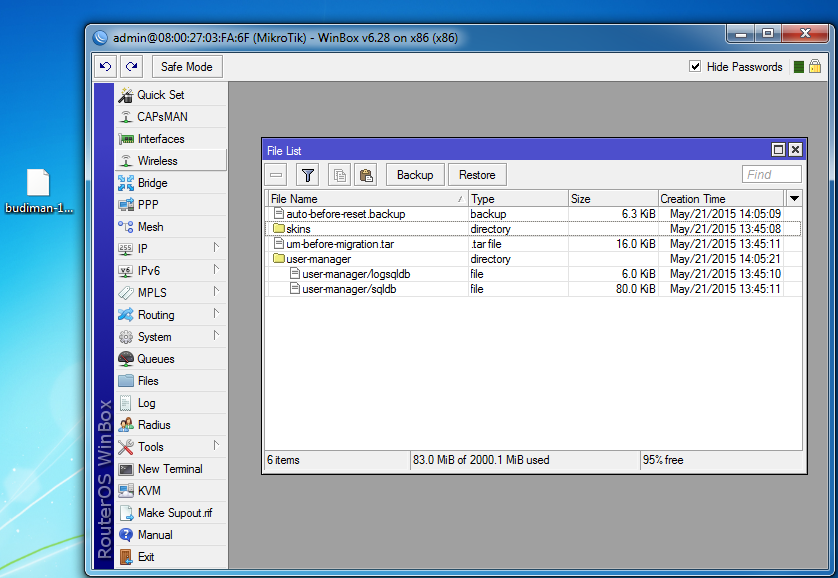
Task: Open the Bridge menu
Action: [x=171, y=183]
